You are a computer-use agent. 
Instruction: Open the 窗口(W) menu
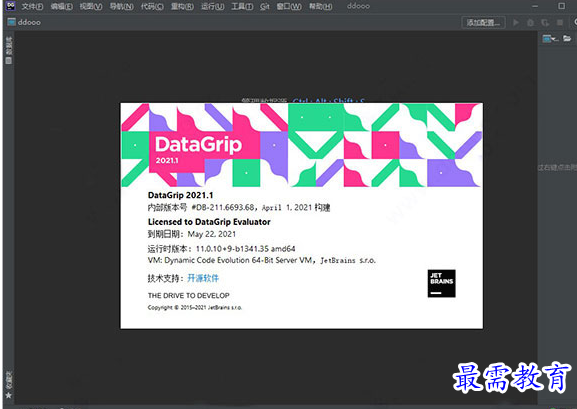[289, 7]
